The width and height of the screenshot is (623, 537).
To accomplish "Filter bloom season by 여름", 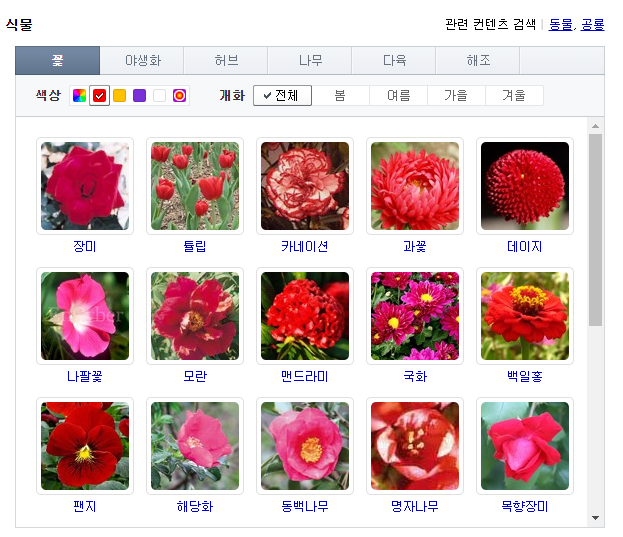I will coord(399,96).
